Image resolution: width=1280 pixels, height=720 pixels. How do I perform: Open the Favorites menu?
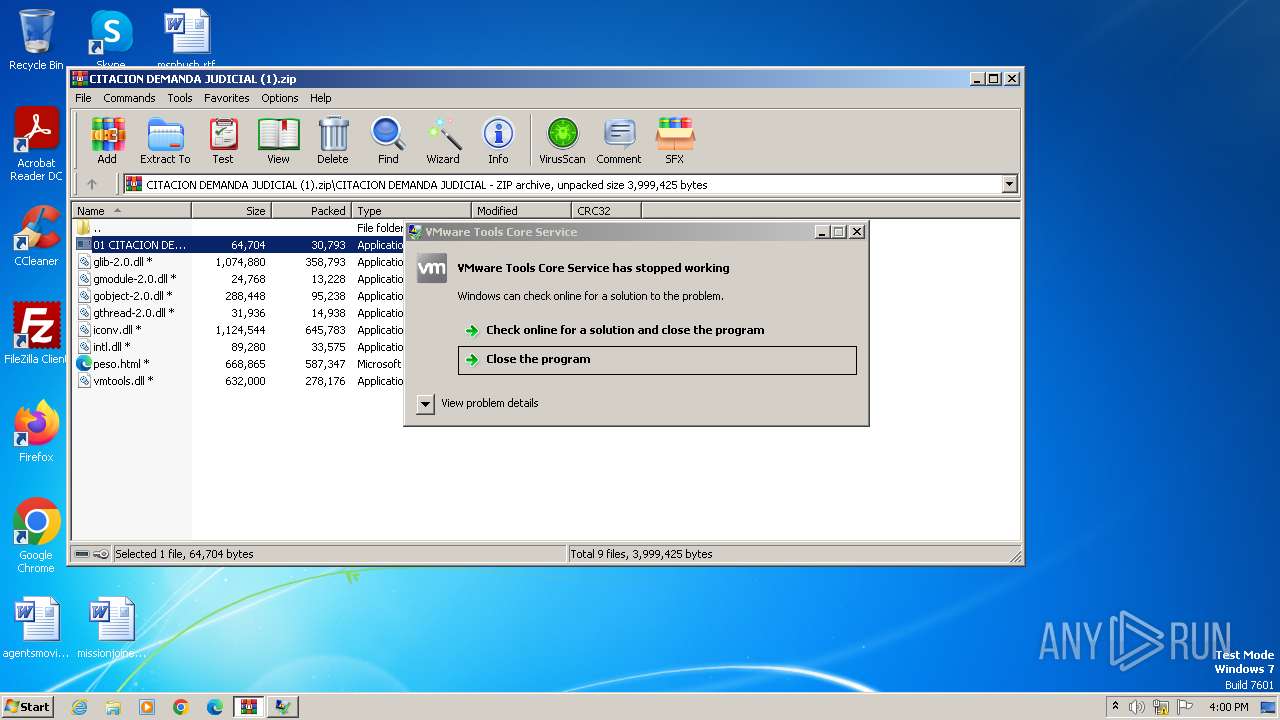[x=227, y=98]
